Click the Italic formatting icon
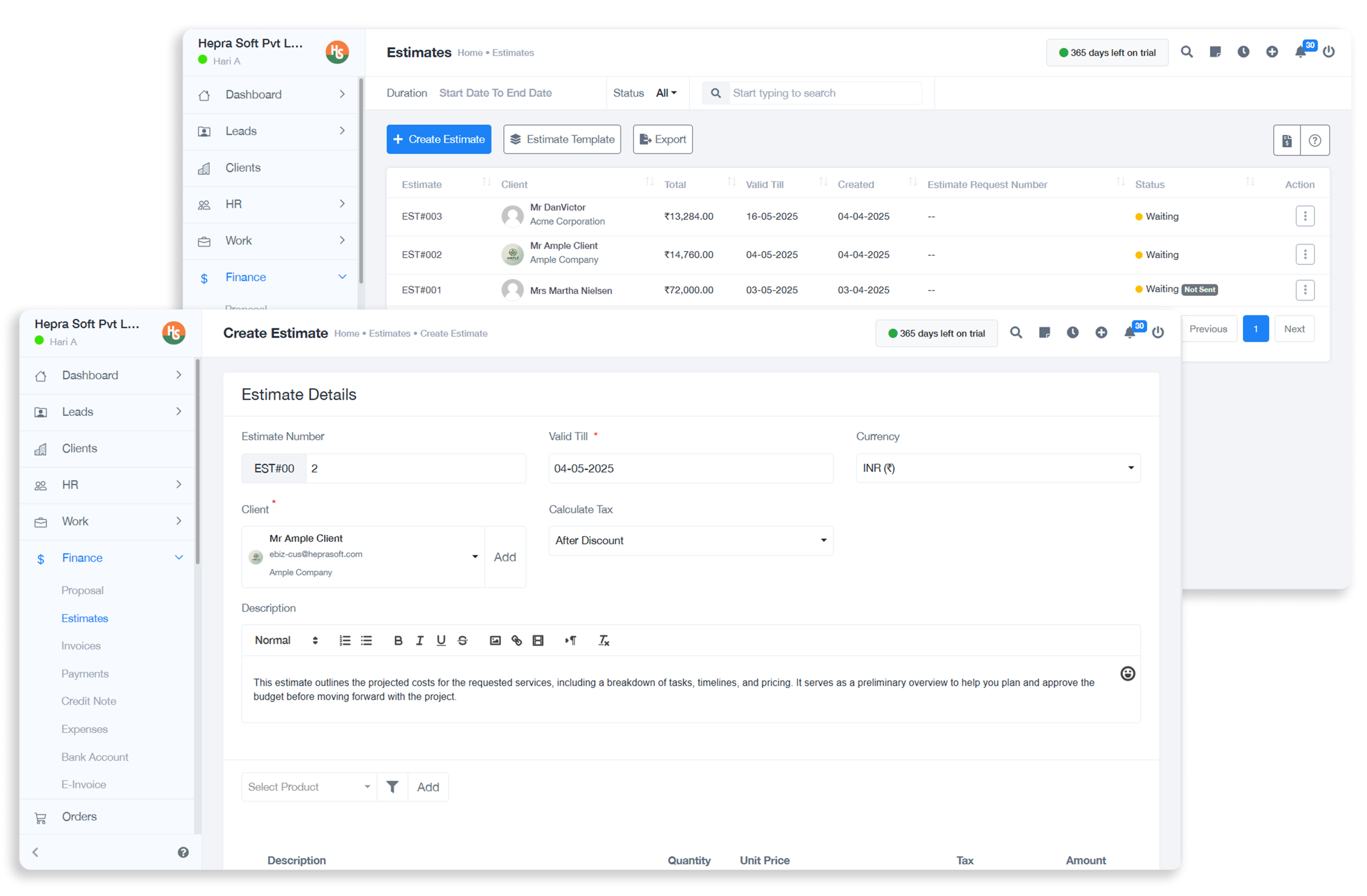The width and height of the screenshot is (1367, 896). tap(419, 640)
